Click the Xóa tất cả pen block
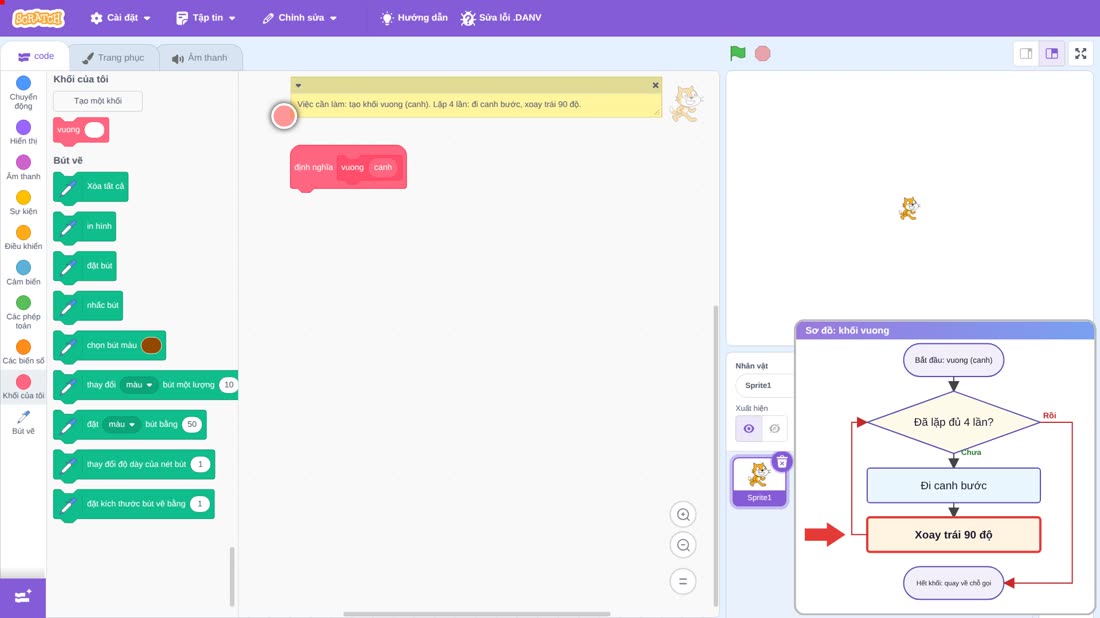1100x618 pixels. (91, 187)
